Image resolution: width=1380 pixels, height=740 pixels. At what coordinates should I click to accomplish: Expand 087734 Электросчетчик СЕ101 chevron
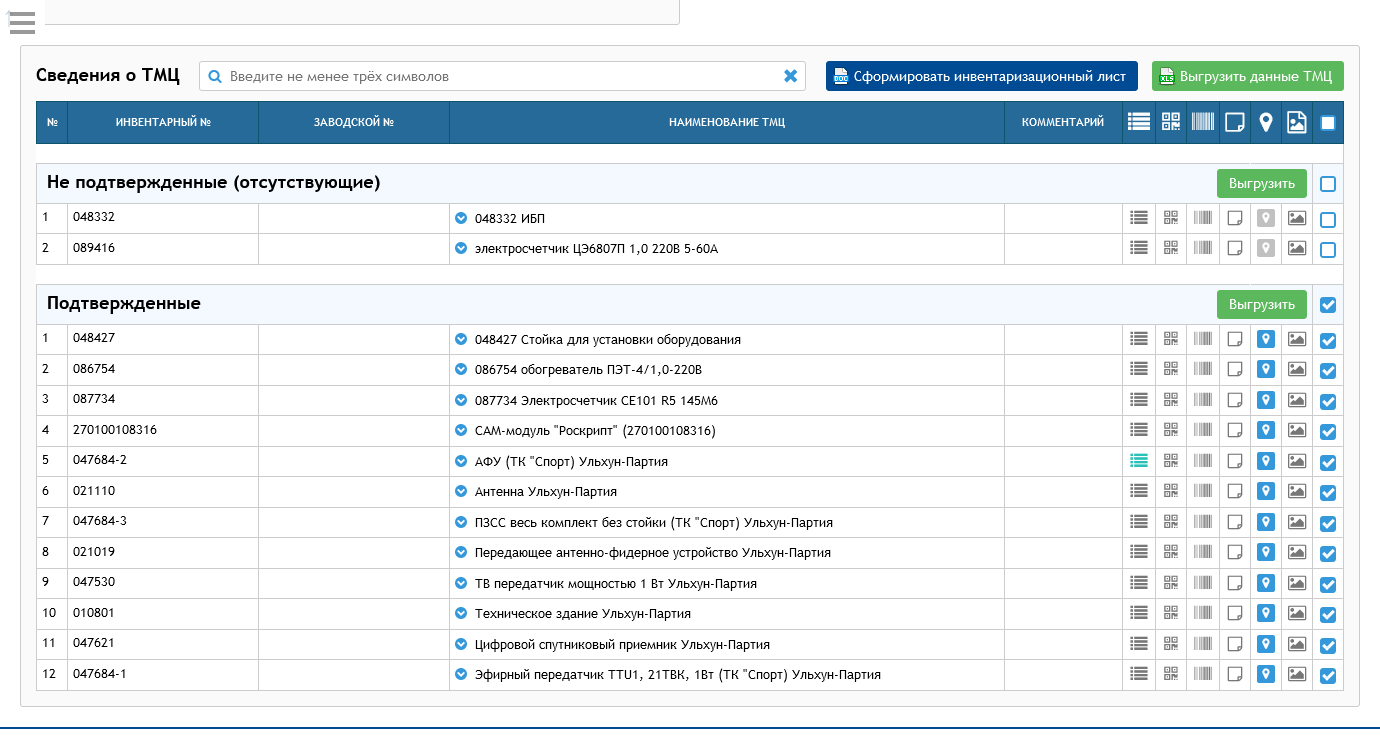tap(461, 400)
